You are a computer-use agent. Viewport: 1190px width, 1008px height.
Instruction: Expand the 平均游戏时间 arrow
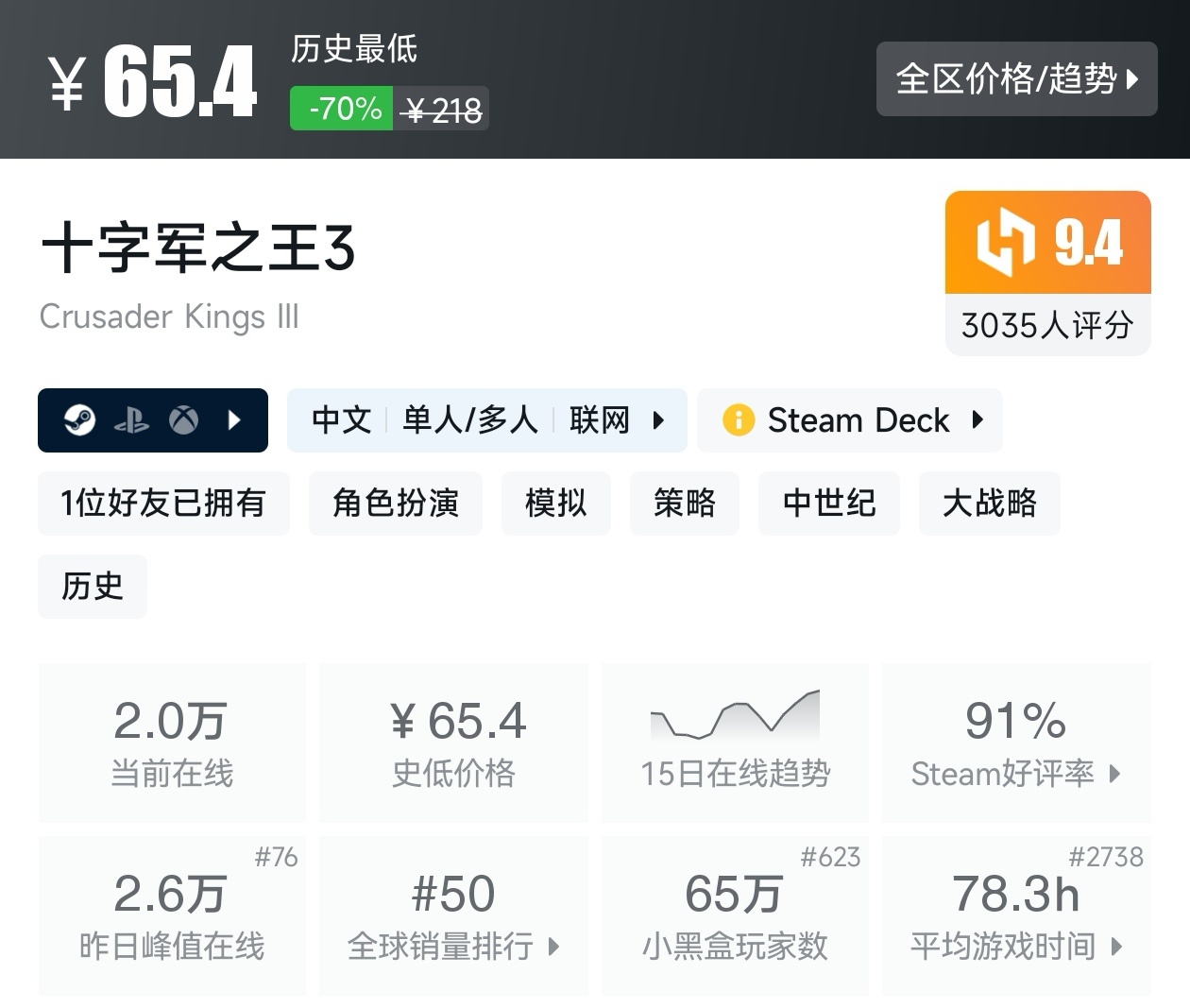pos(1116,946)
